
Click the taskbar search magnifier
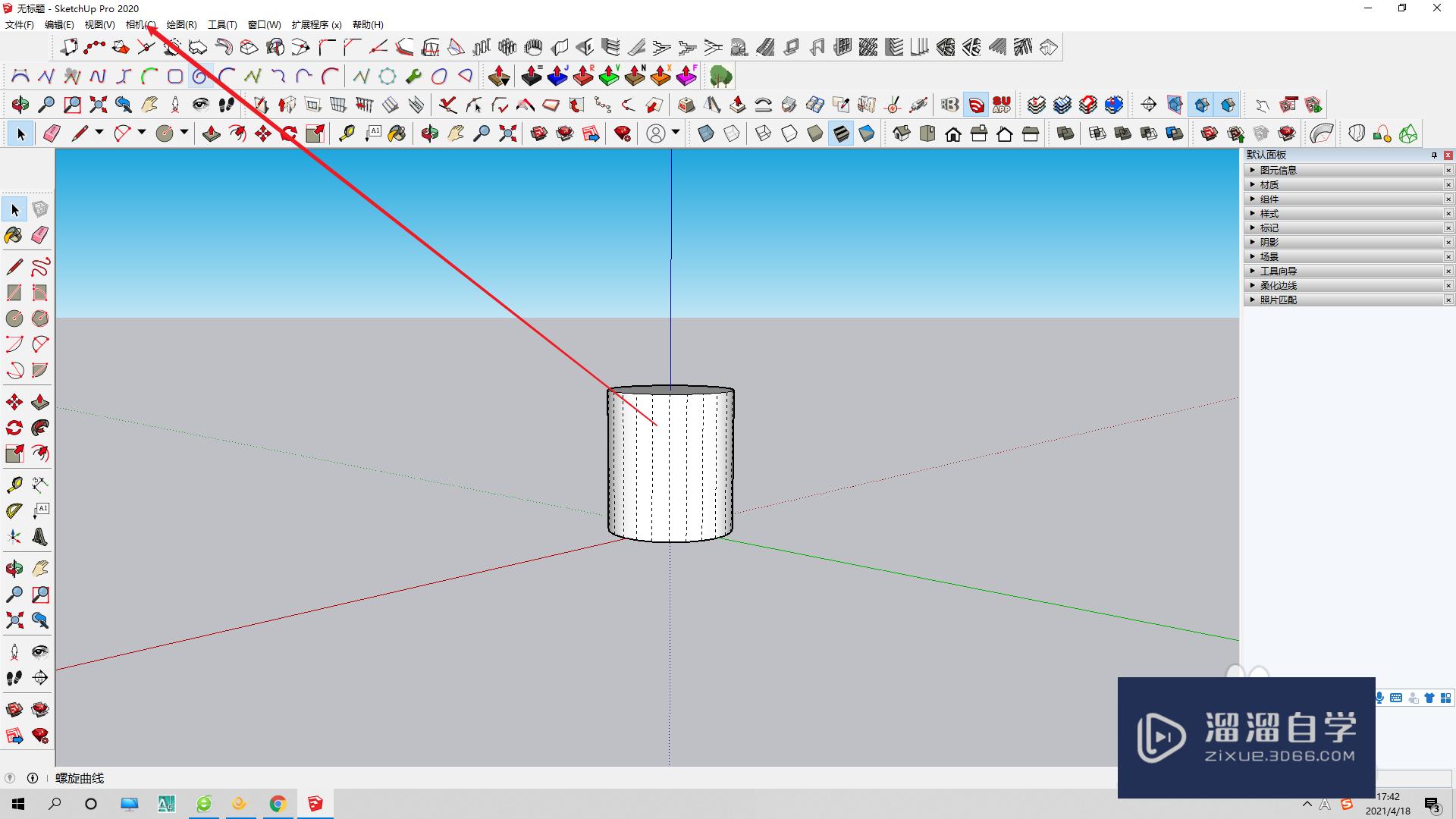[x=55, y=804]
